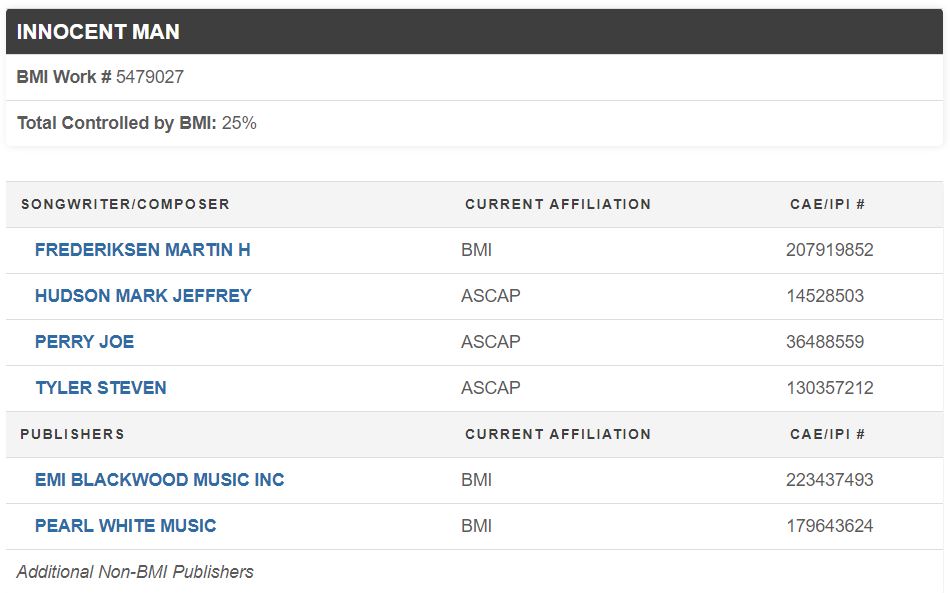Click the Total Controlled by BMI 25% line

[137, 123]
